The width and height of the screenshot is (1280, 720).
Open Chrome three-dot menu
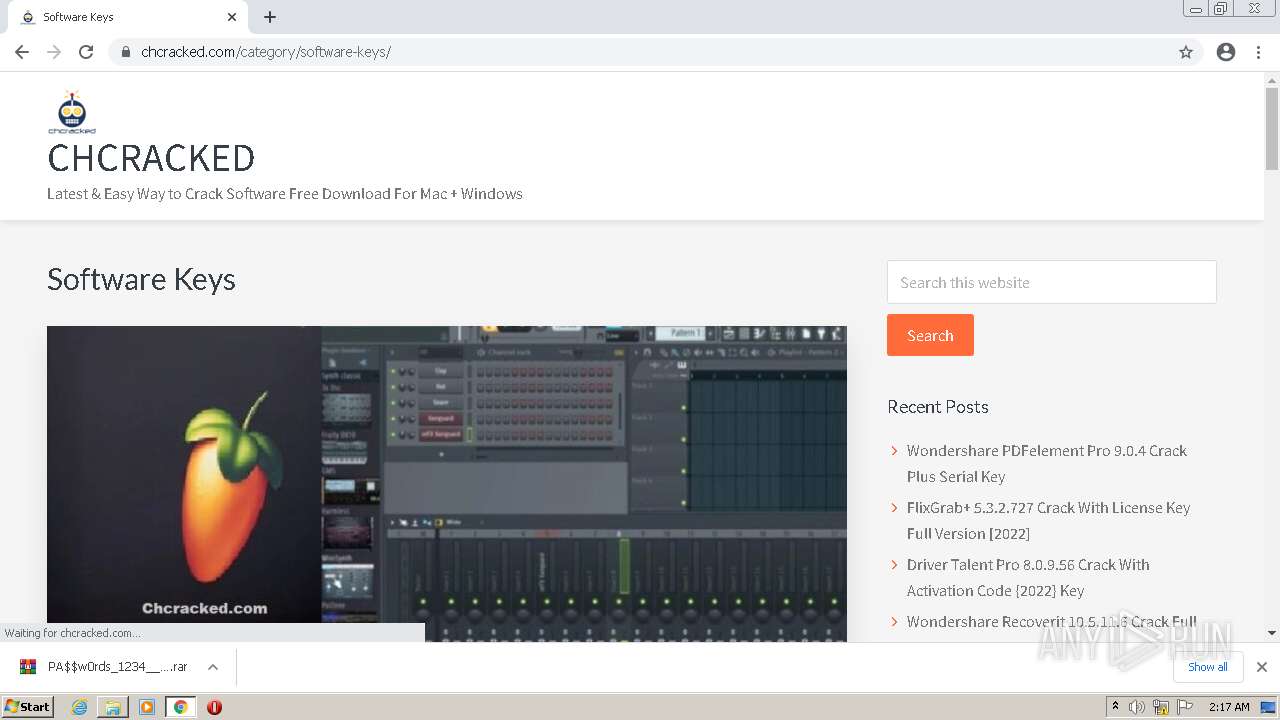pos(1258,52)
